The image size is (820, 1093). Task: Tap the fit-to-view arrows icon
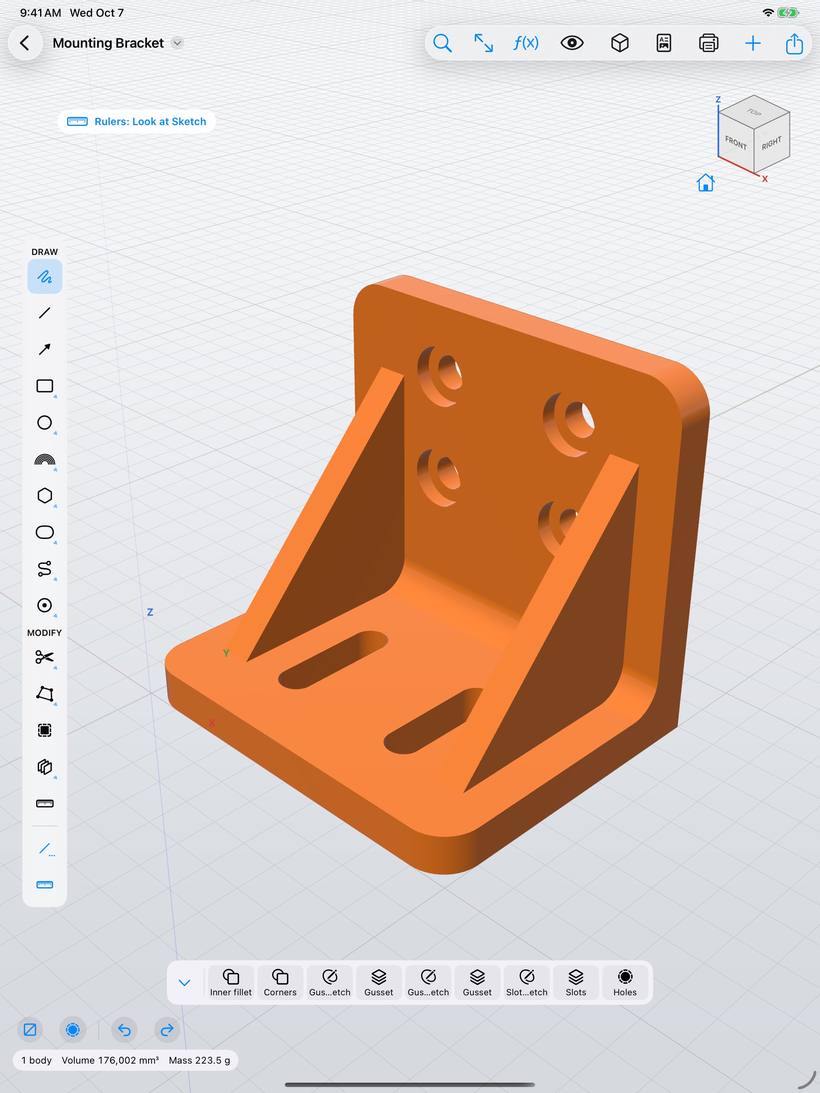click(x=483, y=43)
